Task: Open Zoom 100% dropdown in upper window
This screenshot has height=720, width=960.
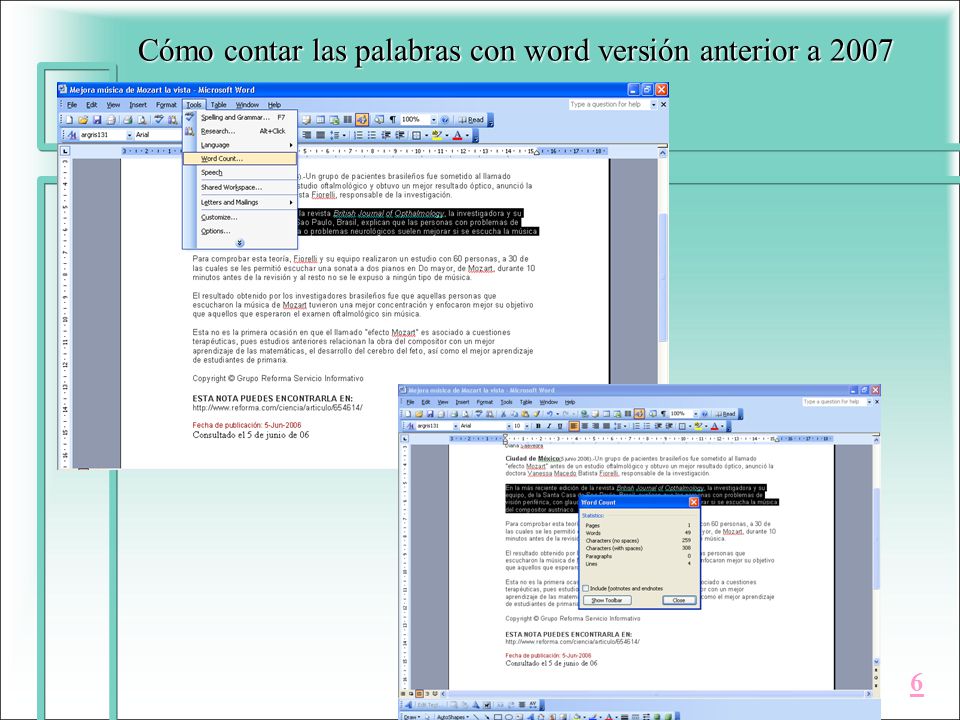Action: 433,120
